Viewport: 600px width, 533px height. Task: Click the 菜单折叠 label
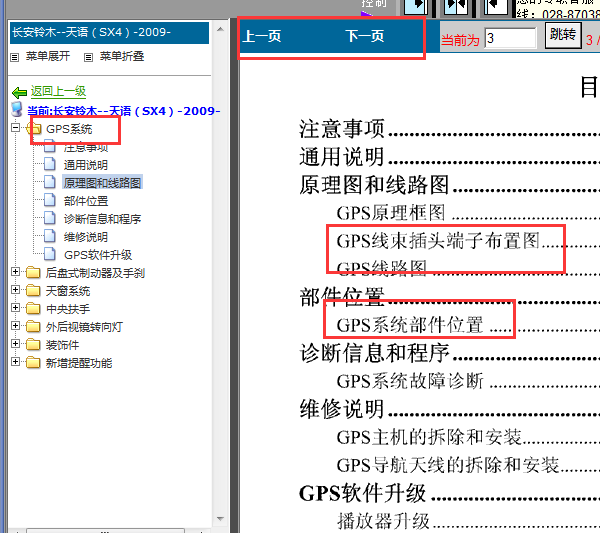(x=122, y=56)
